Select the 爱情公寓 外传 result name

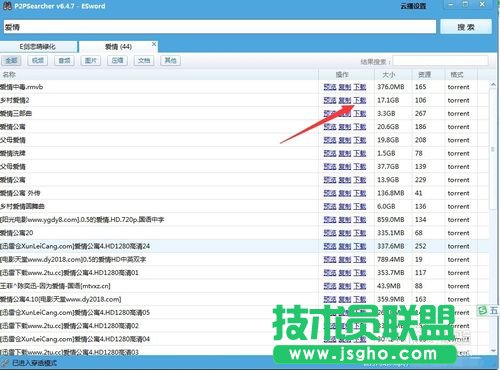tap(20, 193)
